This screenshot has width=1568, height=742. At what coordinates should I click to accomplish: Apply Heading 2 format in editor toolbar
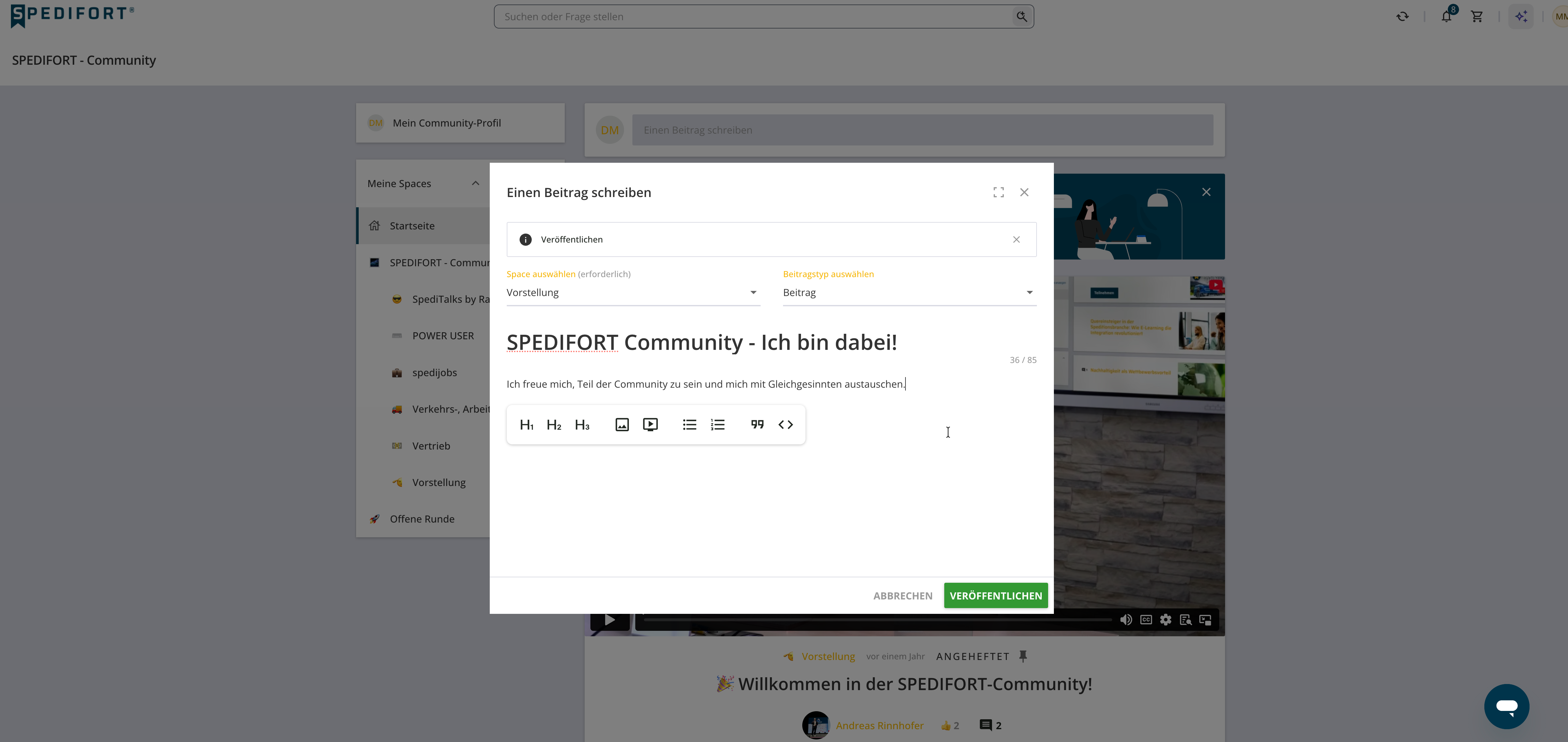[554, 425]
